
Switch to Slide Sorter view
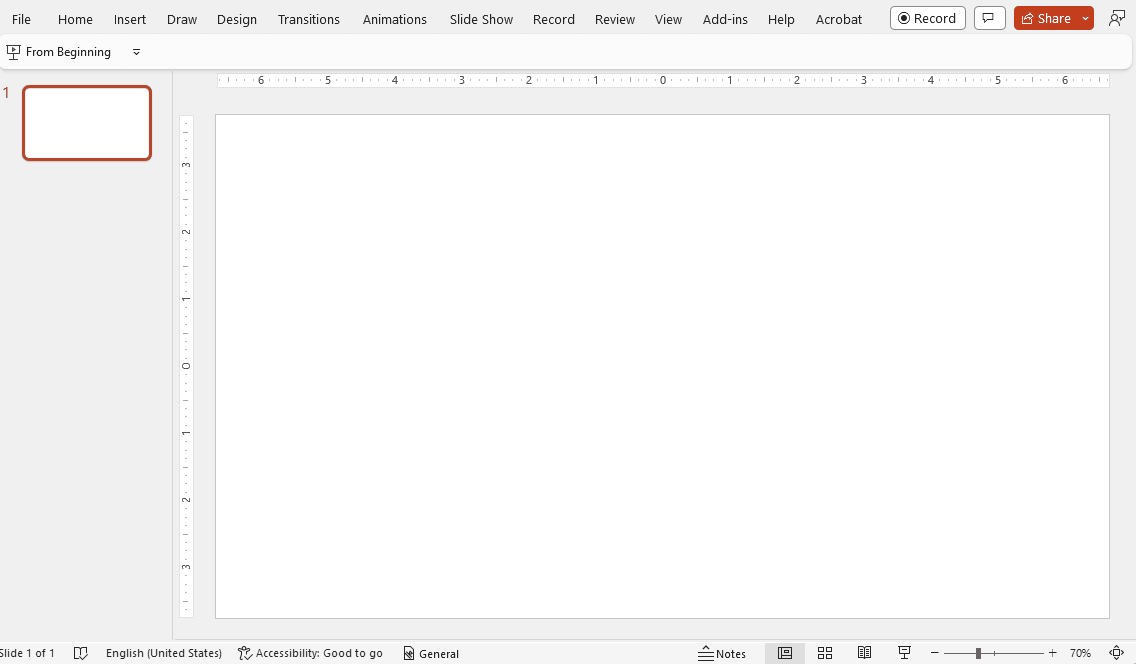pyautogui.click(x=825, y=653)
